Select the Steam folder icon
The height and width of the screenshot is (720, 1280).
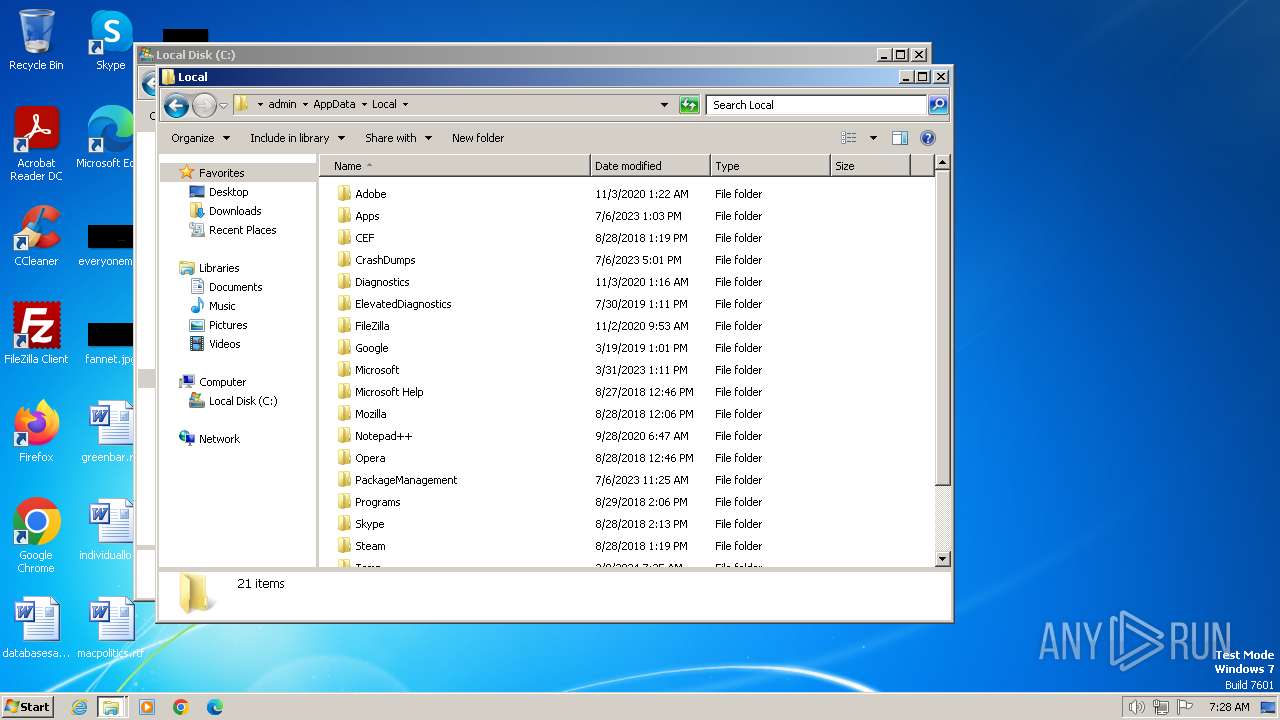344,546
